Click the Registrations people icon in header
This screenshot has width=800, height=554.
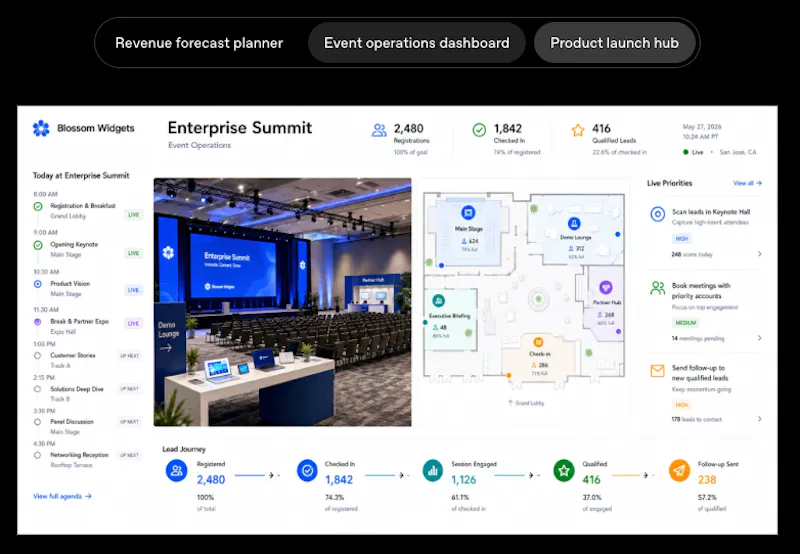tap(379, 131)
